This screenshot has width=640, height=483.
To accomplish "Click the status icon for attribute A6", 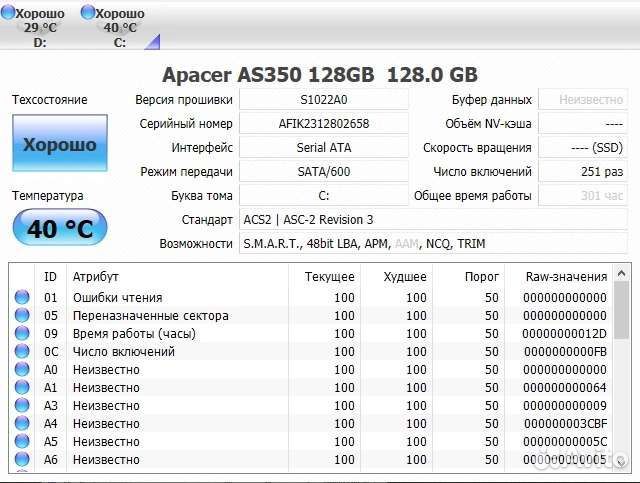I will point(22,459).
